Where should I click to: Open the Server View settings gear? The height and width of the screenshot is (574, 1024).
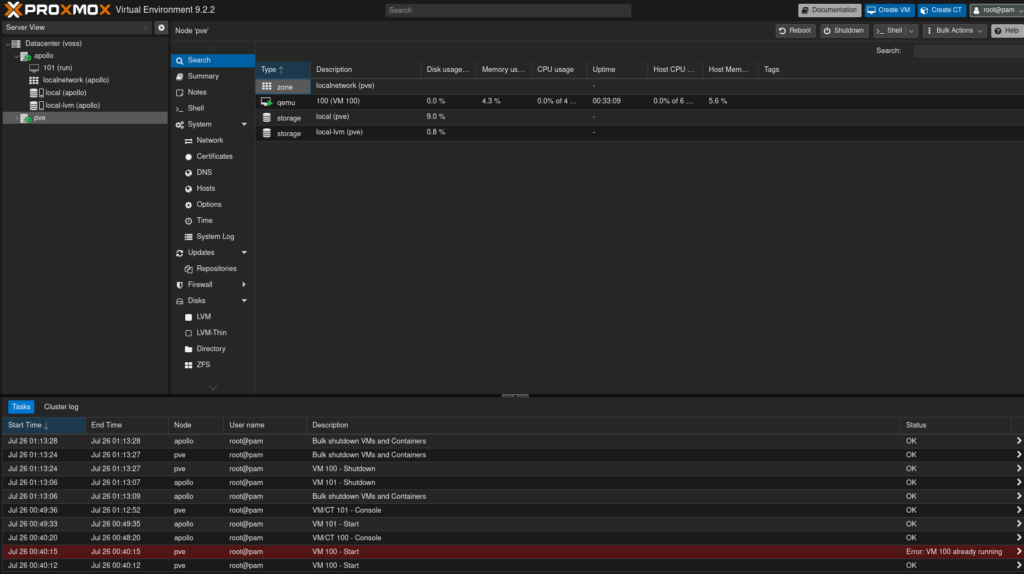pyautogui.click(x=161, y=27)
